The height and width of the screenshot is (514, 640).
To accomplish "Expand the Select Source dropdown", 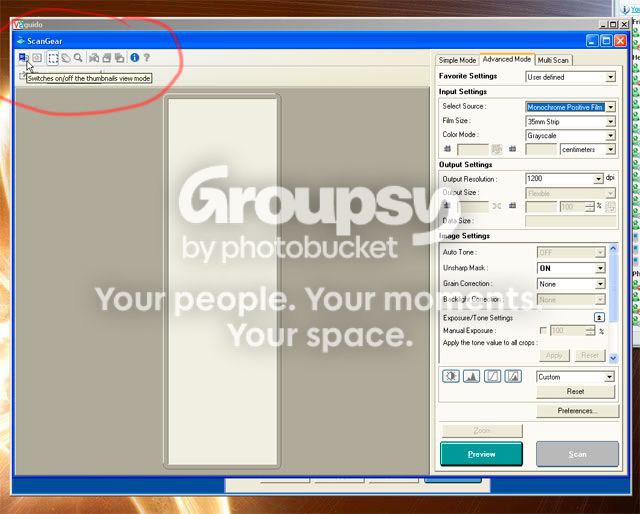I will click(x=571, y=107).
